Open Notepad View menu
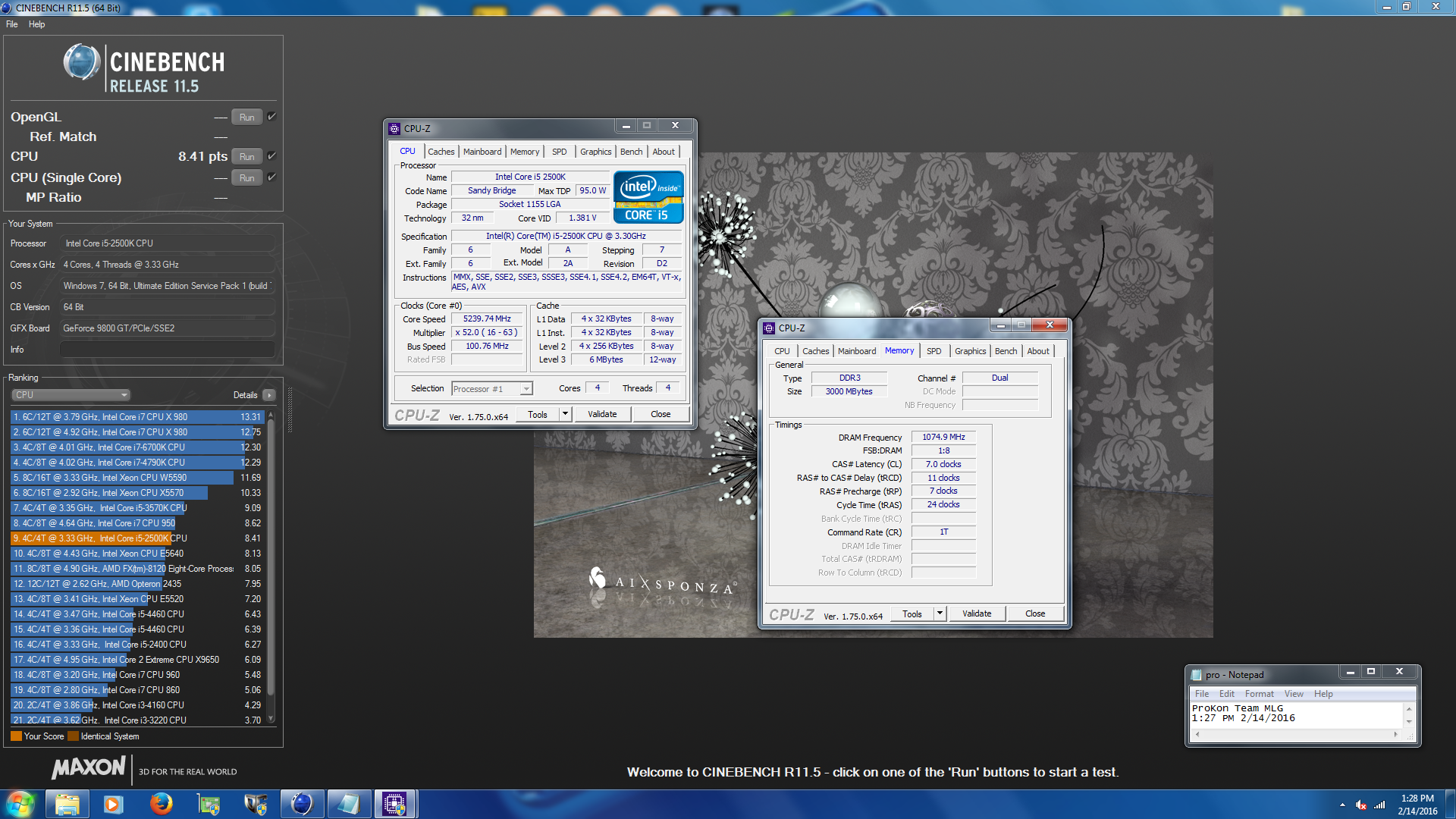Screen dimensions: 1456x819 [1294, 694]
